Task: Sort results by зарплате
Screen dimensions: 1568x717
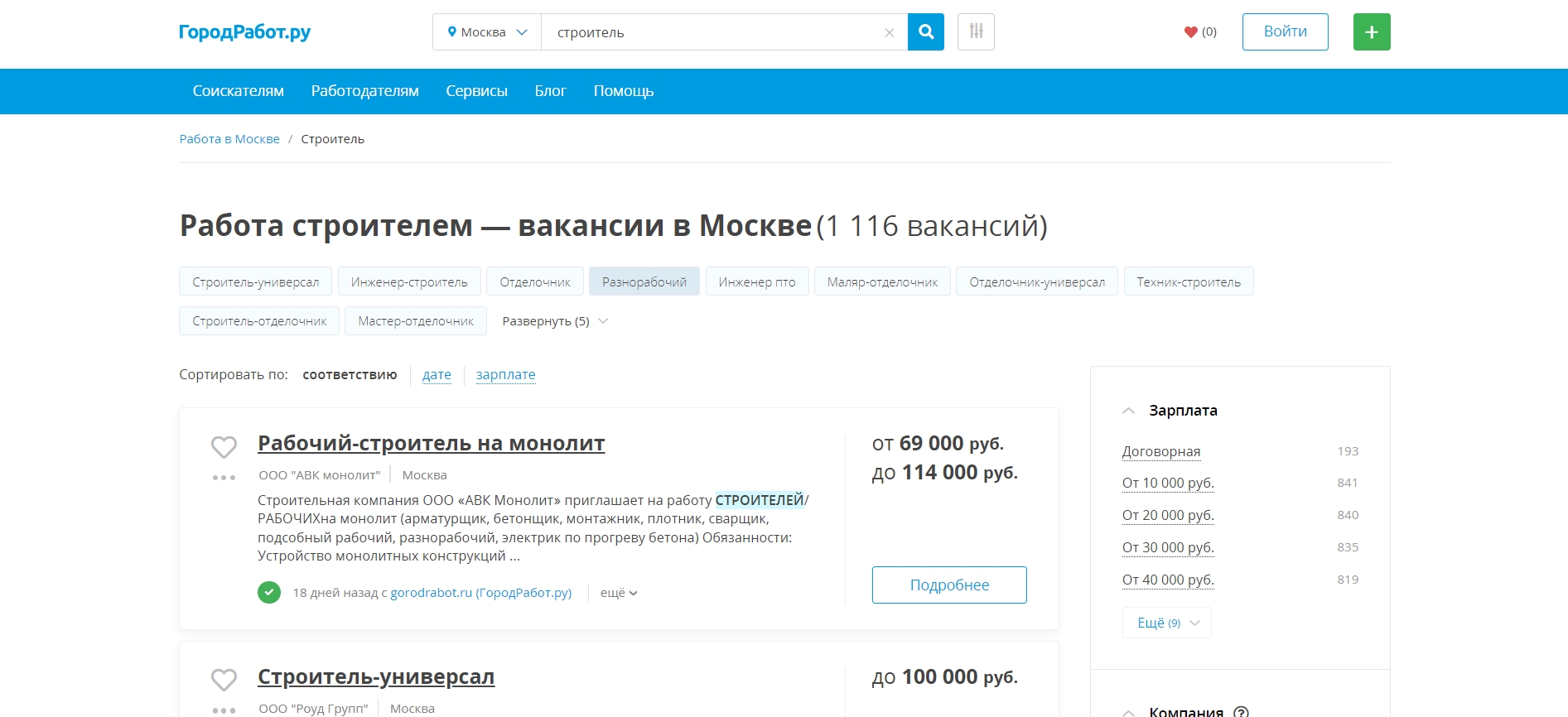Action: (x=506, y=375)
